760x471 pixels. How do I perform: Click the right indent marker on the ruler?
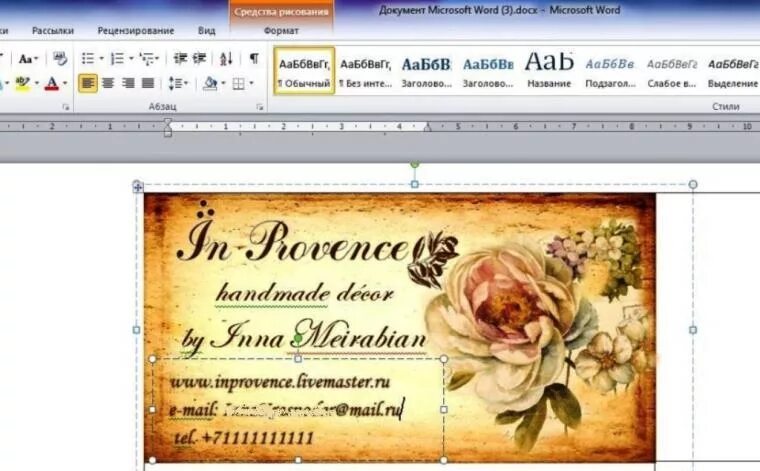click(428, 127)
